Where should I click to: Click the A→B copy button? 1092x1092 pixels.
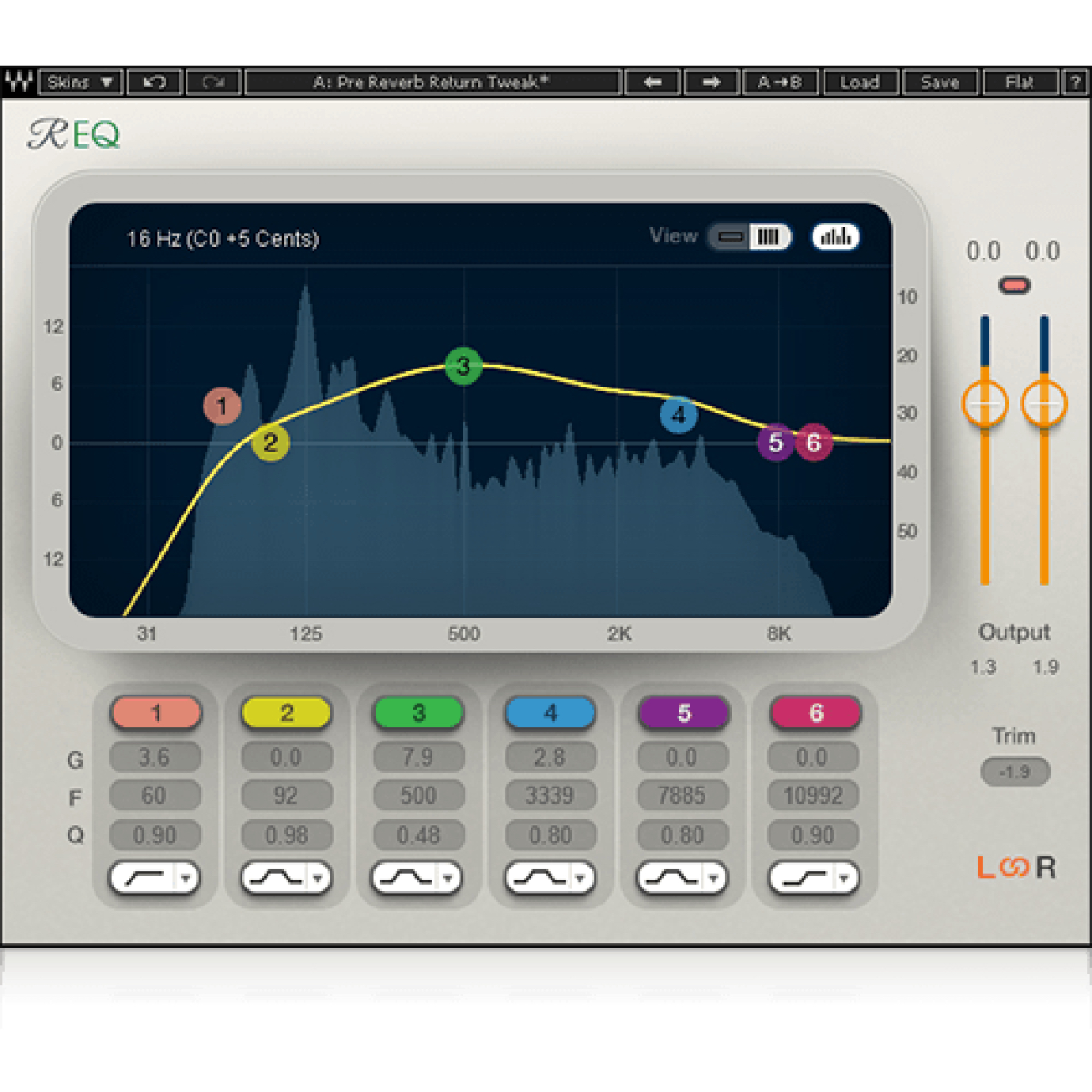click(x=780, y=82)
